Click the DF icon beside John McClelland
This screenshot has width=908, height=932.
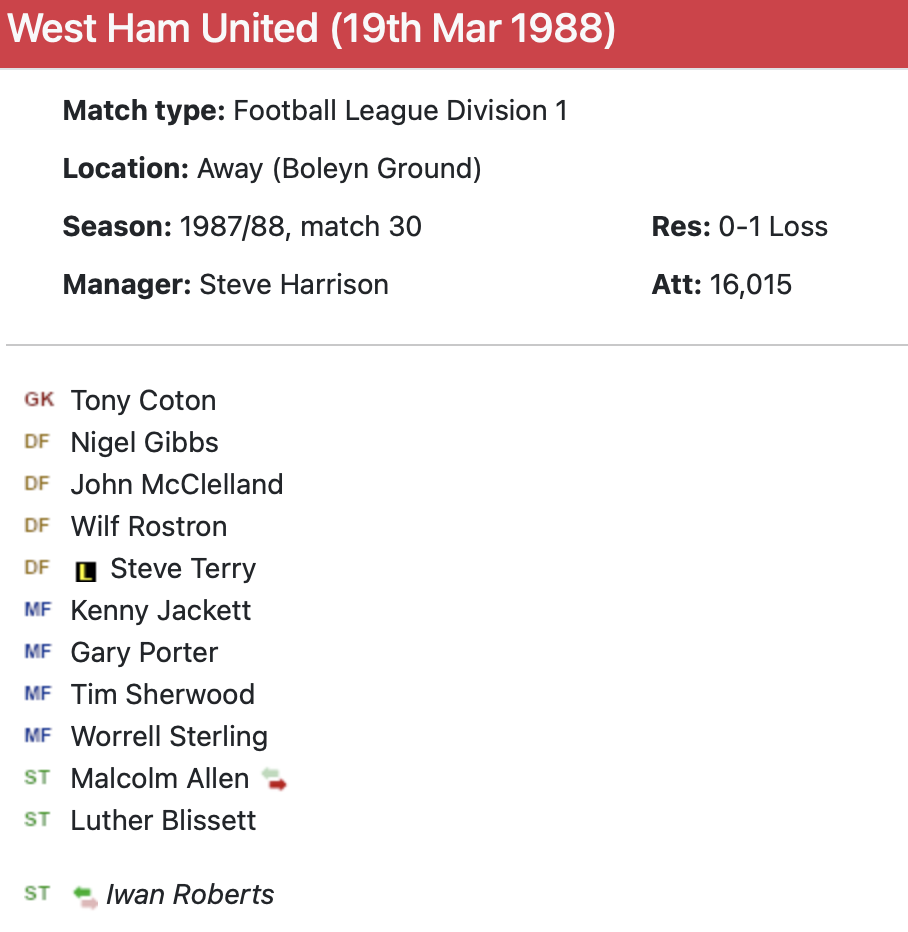point(37,484)
